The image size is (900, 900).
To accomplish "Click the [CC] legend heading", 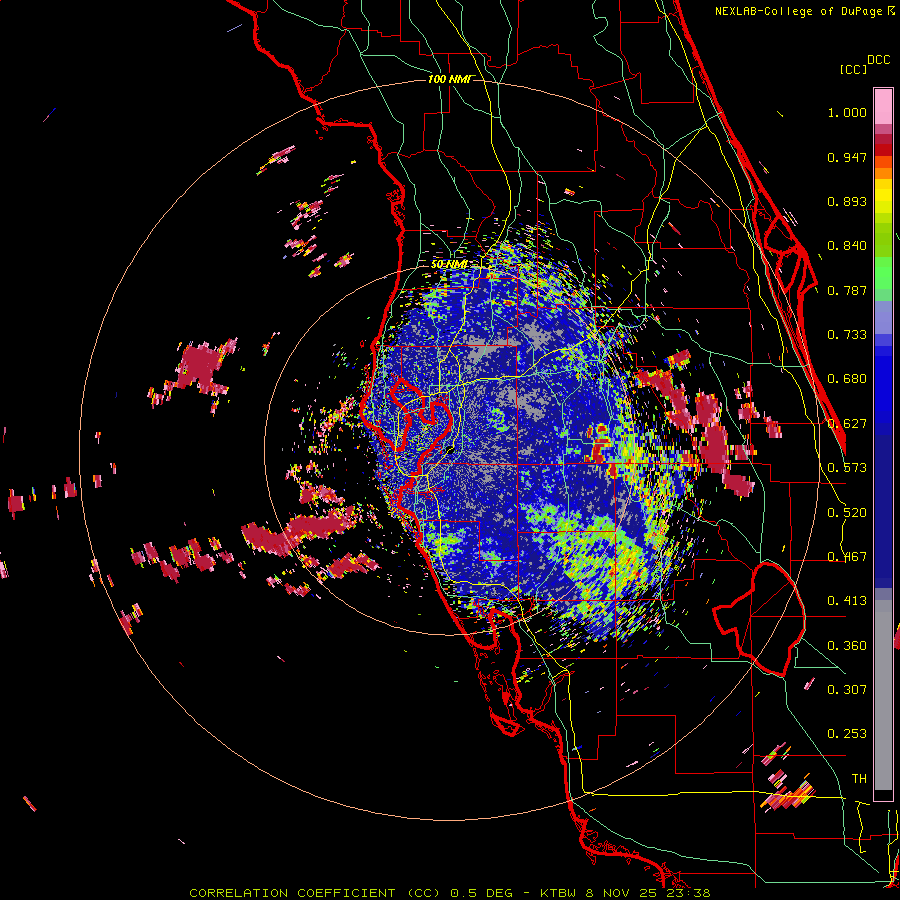I will (853, 69).
